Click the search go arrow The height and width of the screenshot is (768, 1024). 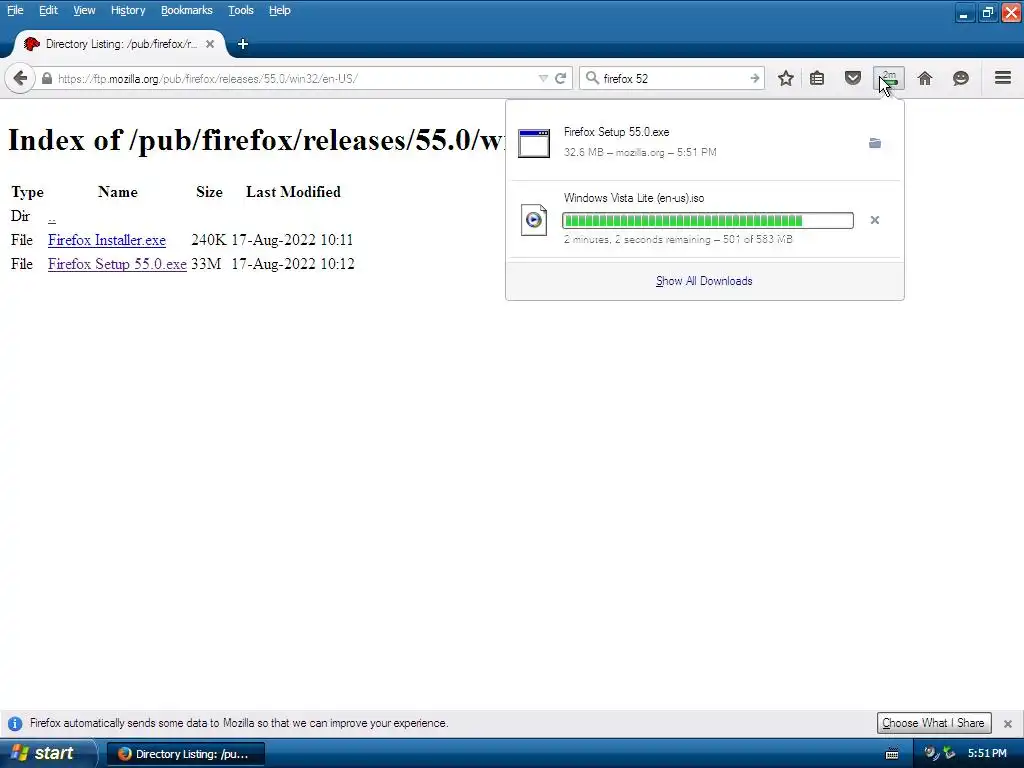(754, 78)
